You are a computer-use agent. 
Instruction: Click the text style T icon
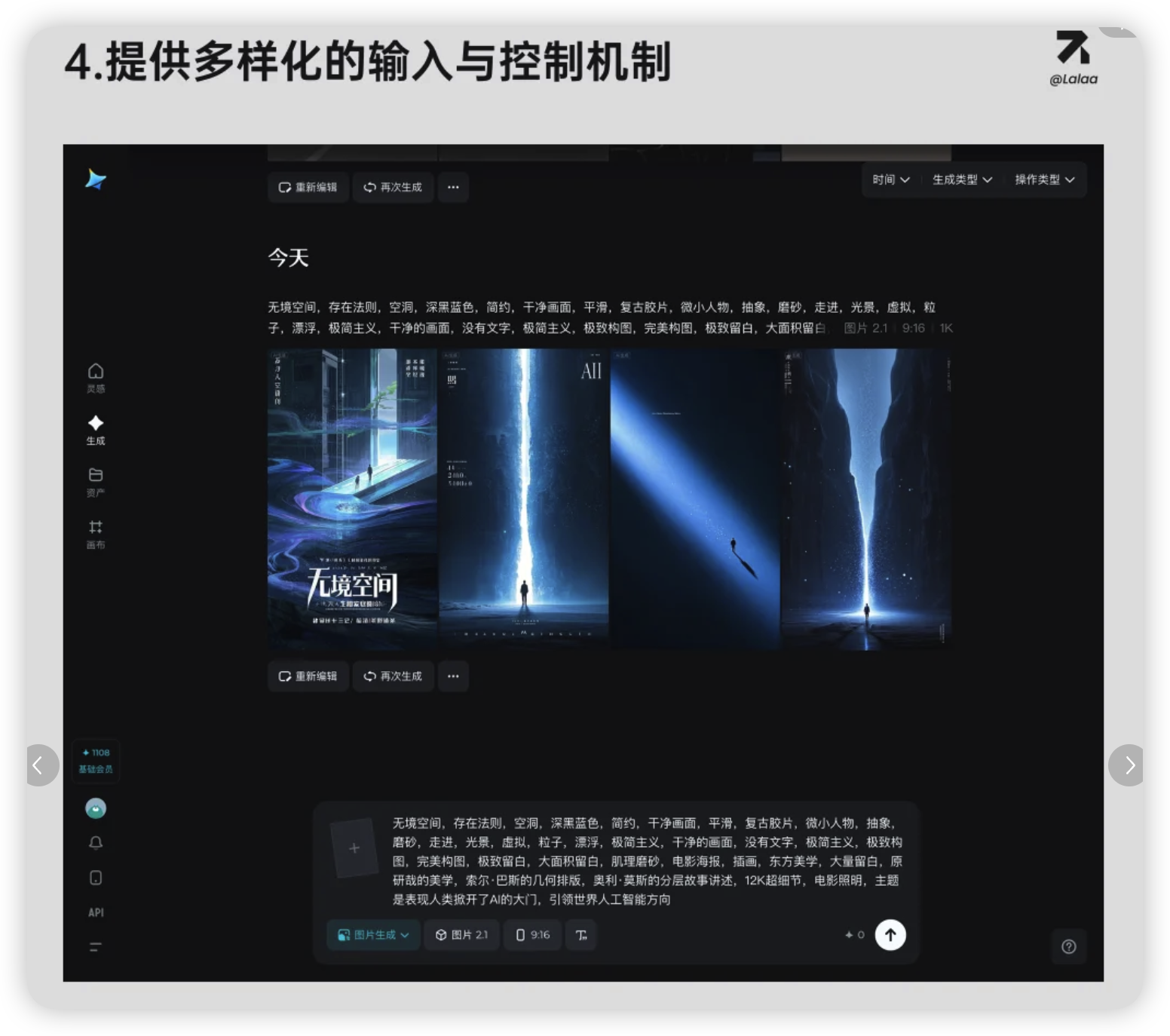[580, 935]
